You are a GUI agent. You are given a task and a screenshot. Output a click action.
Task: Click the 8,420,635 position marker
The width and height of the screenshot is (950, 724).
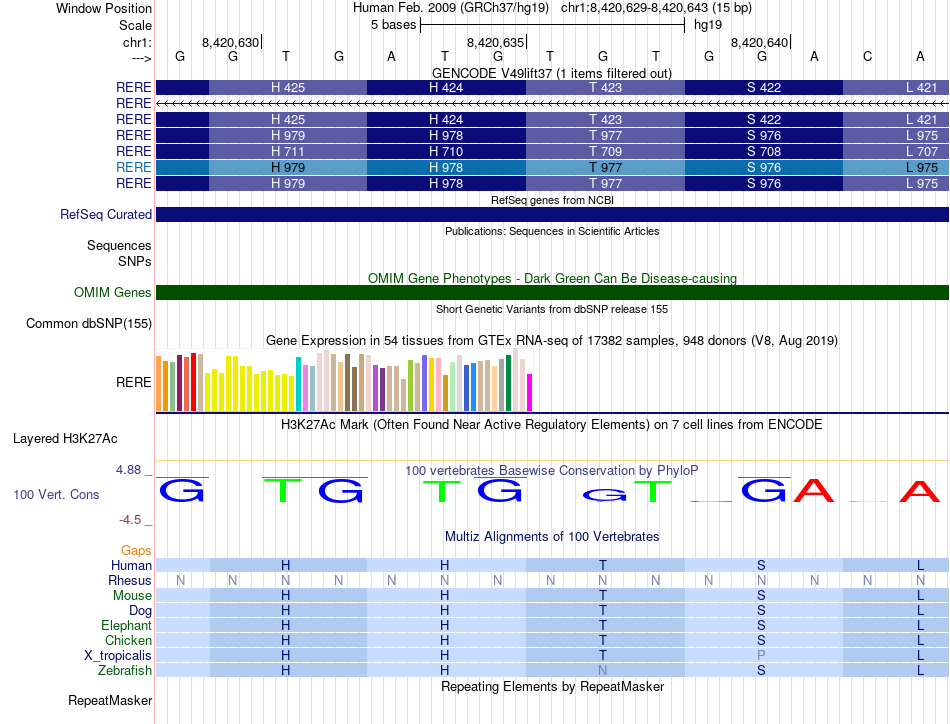click(x=495, y=42)
